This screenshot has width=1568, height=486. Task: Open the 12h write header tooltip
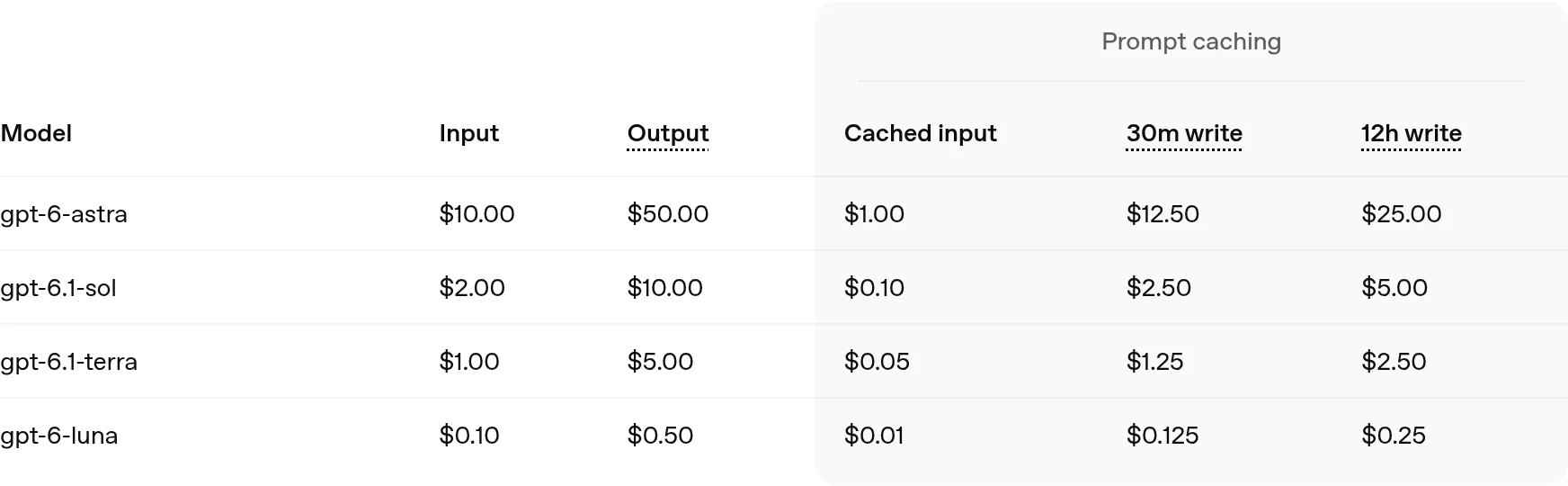(1412, 133)
